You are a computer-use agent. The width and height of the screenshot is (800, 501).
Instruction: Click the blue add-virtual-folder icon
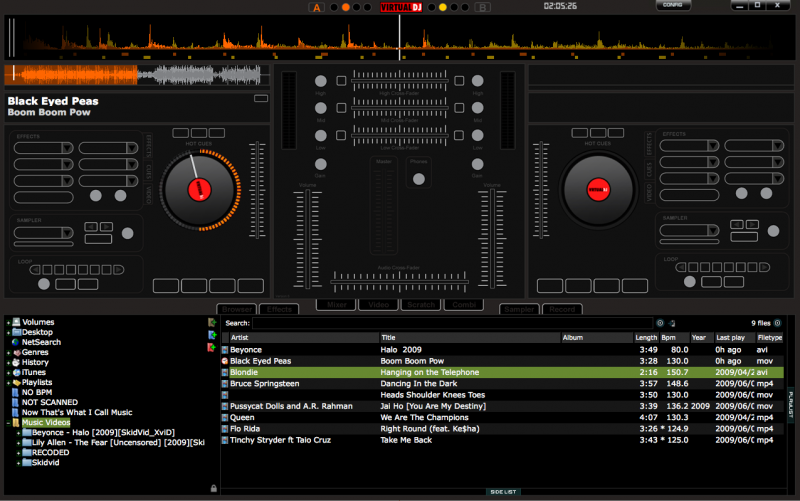pyautogui.click(x=212, y=335)
